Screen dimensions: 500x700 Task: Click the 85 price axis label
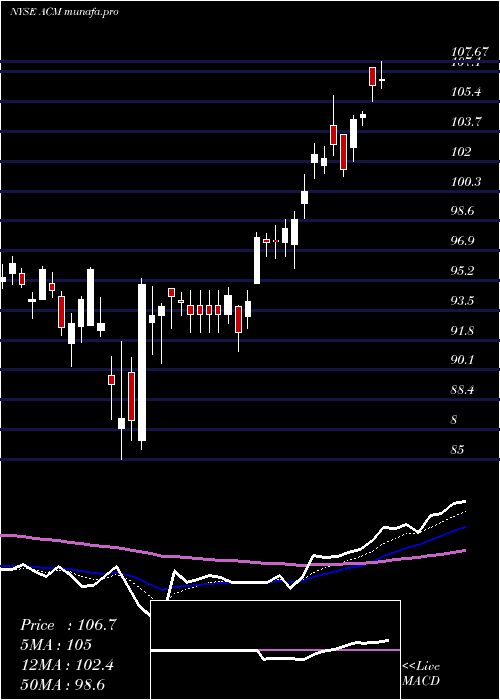[458, 450]
